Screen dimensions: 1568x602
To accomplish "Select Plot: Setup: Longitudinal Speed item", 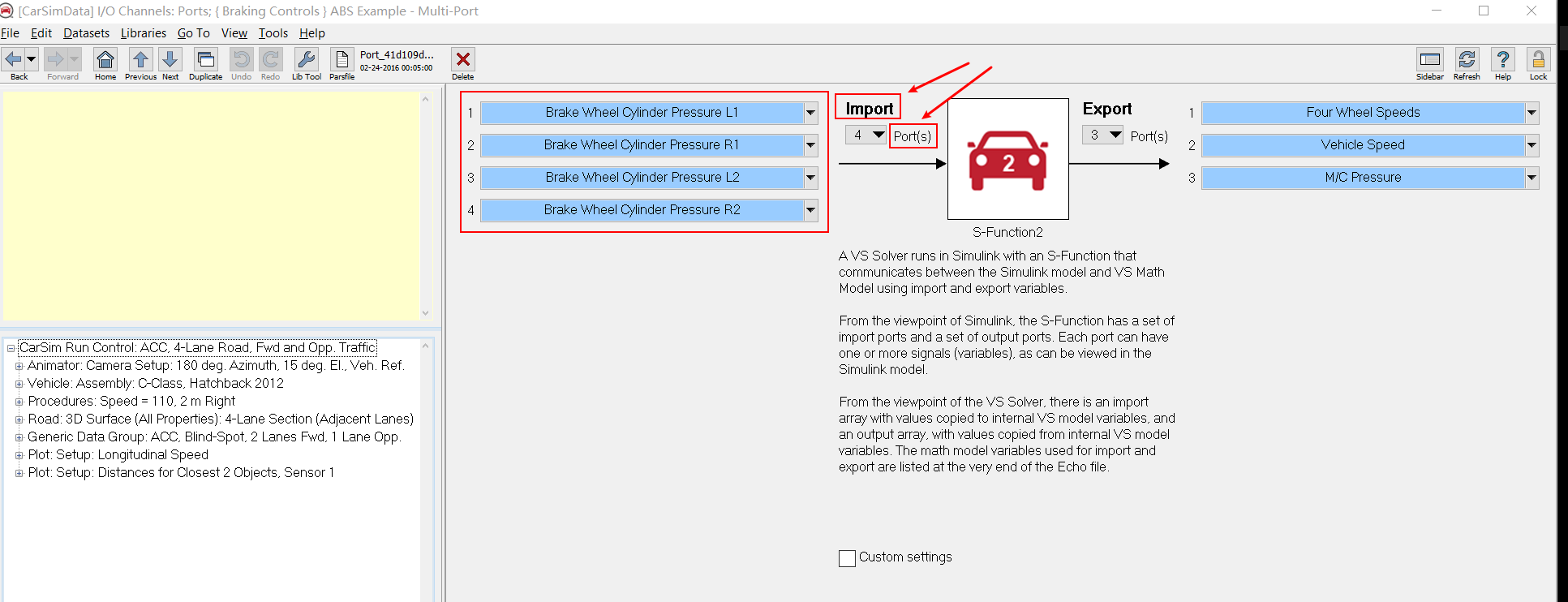I will click(118, 454).
